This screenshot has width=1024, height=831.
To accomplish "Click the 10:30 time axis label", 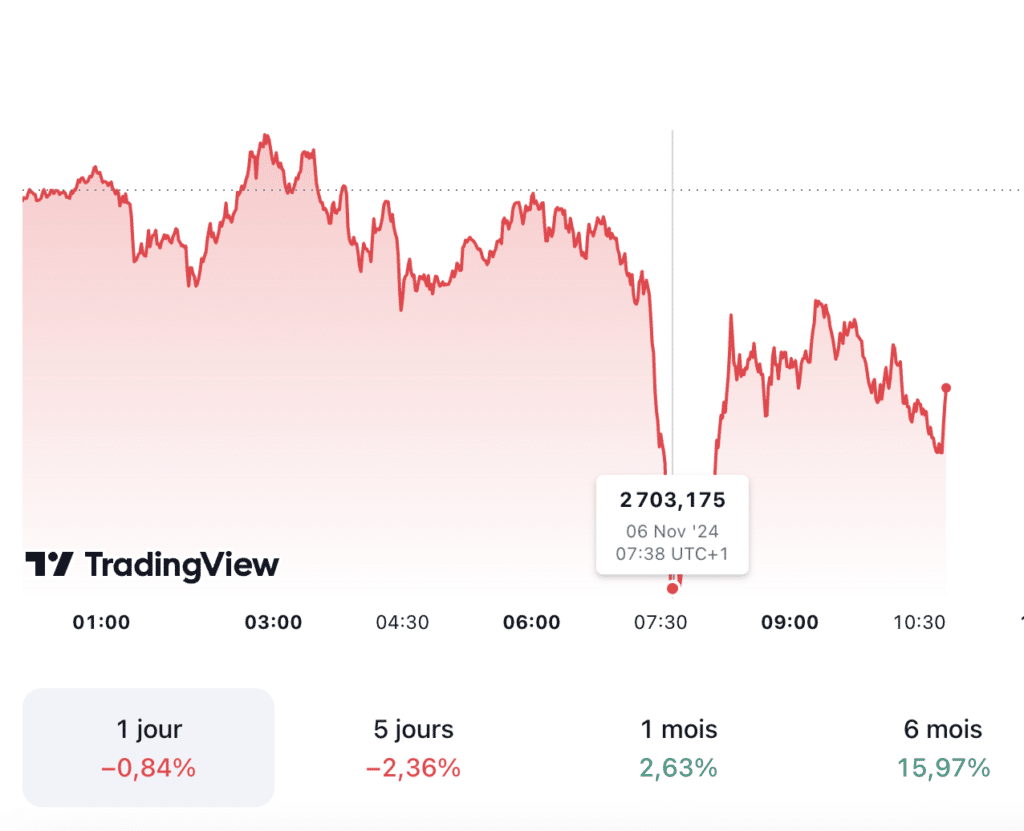I will [918, 622].
